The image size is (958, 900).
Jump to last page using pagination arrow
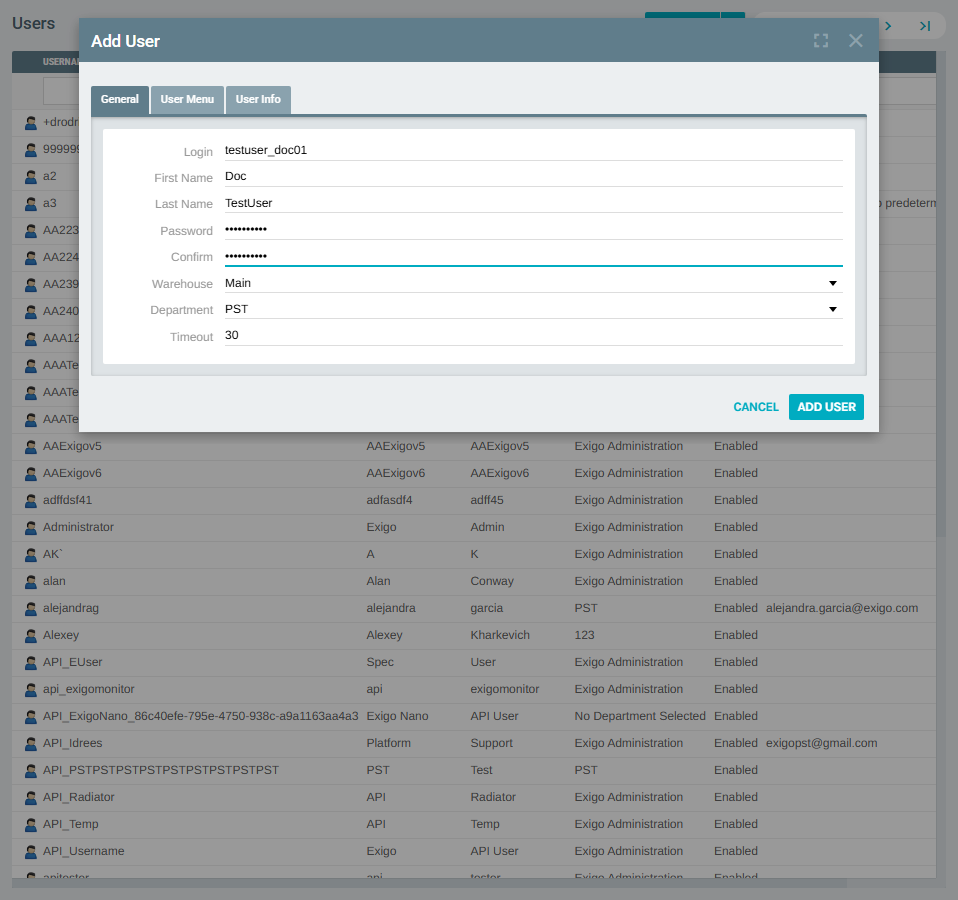coord(925,25)
